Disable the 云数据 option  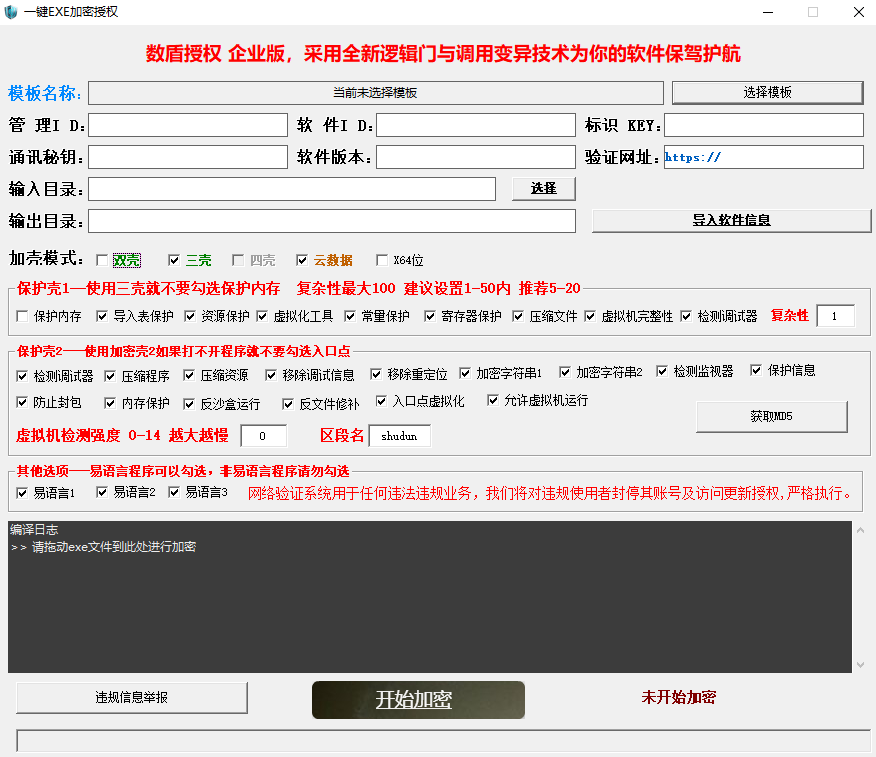click(302, 259)
